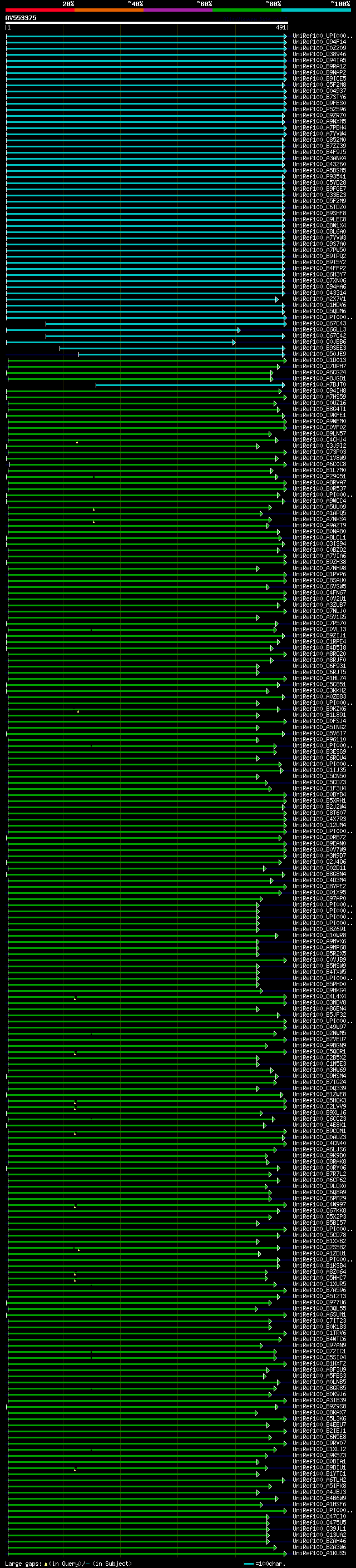Click hit UniRef100_A5BSM5
Image resolution: width=356 pixels, height=1568 pixels.
[319, 170]
